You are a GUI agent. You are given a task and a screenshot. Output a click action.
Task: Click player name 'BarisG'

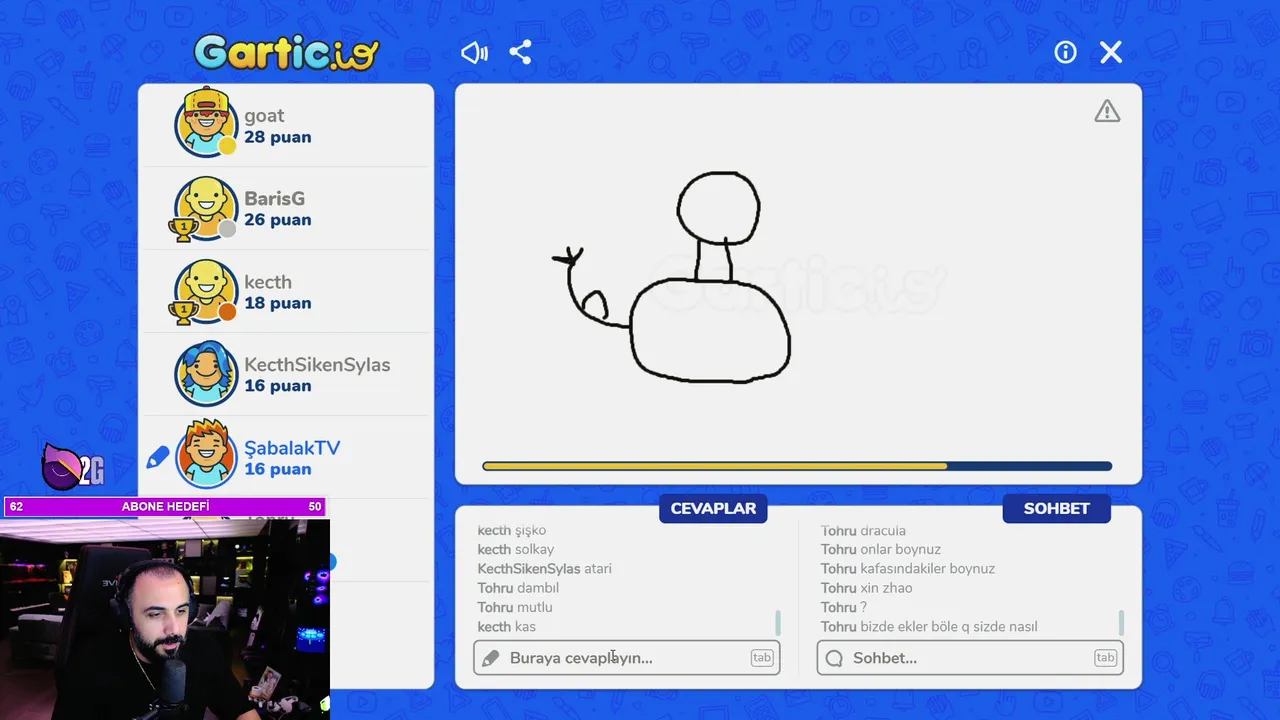(274, 199)
